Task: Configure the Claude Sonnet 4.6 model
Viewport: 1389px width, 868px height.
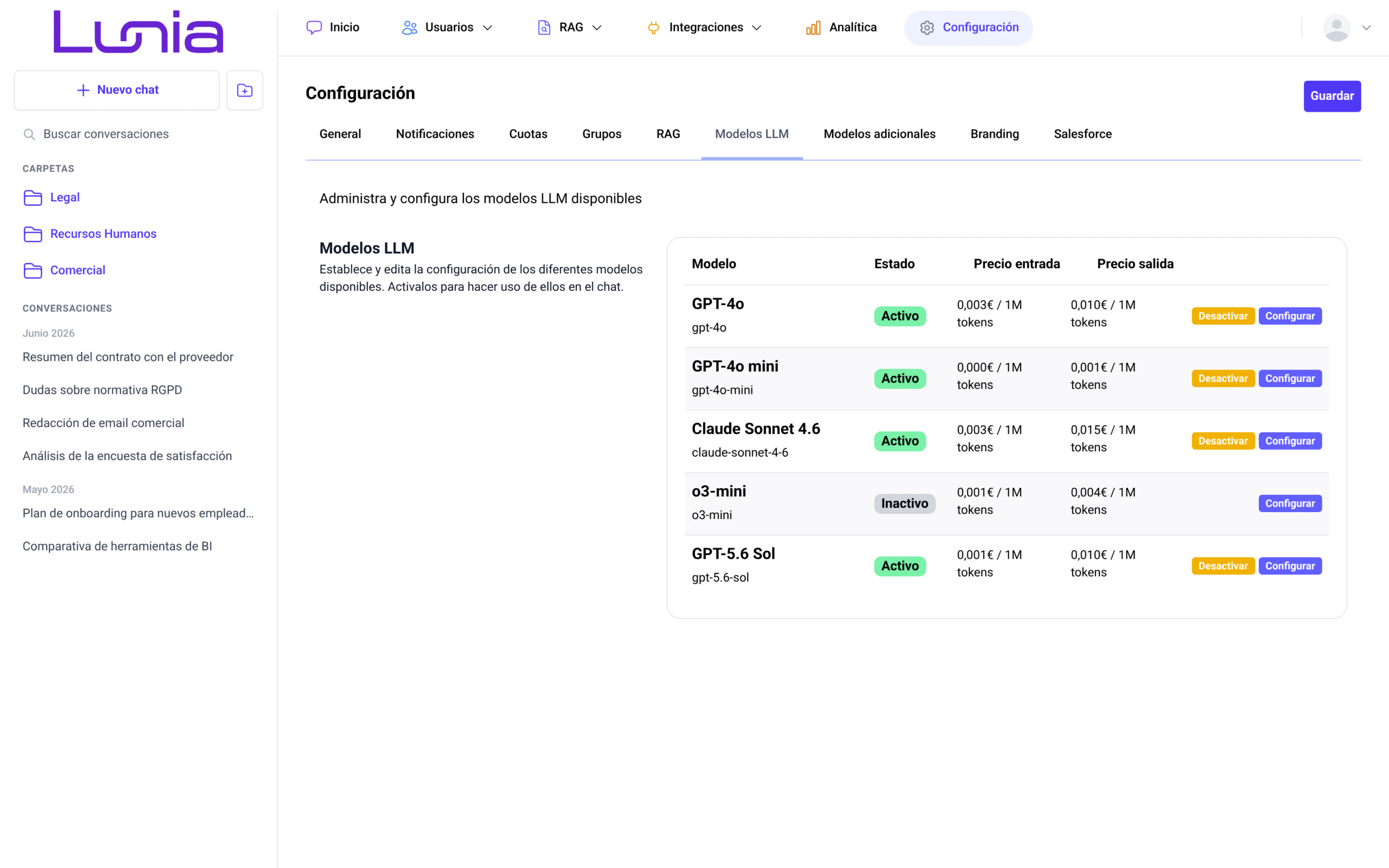Action: point(1290,442)
